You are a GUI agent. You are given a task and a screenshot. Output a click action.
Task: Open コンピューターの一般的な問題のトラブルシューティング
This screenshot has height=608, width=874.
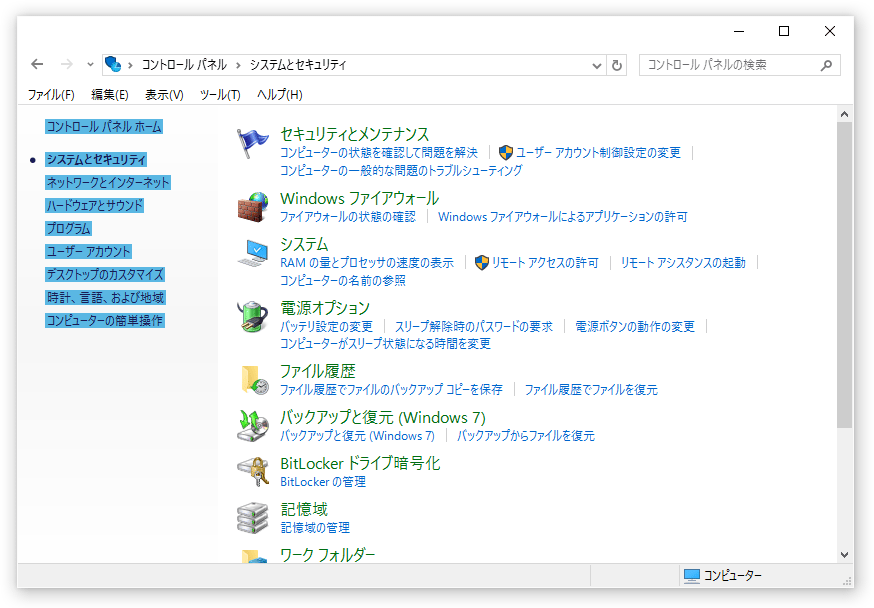click(x=401, y=171)
